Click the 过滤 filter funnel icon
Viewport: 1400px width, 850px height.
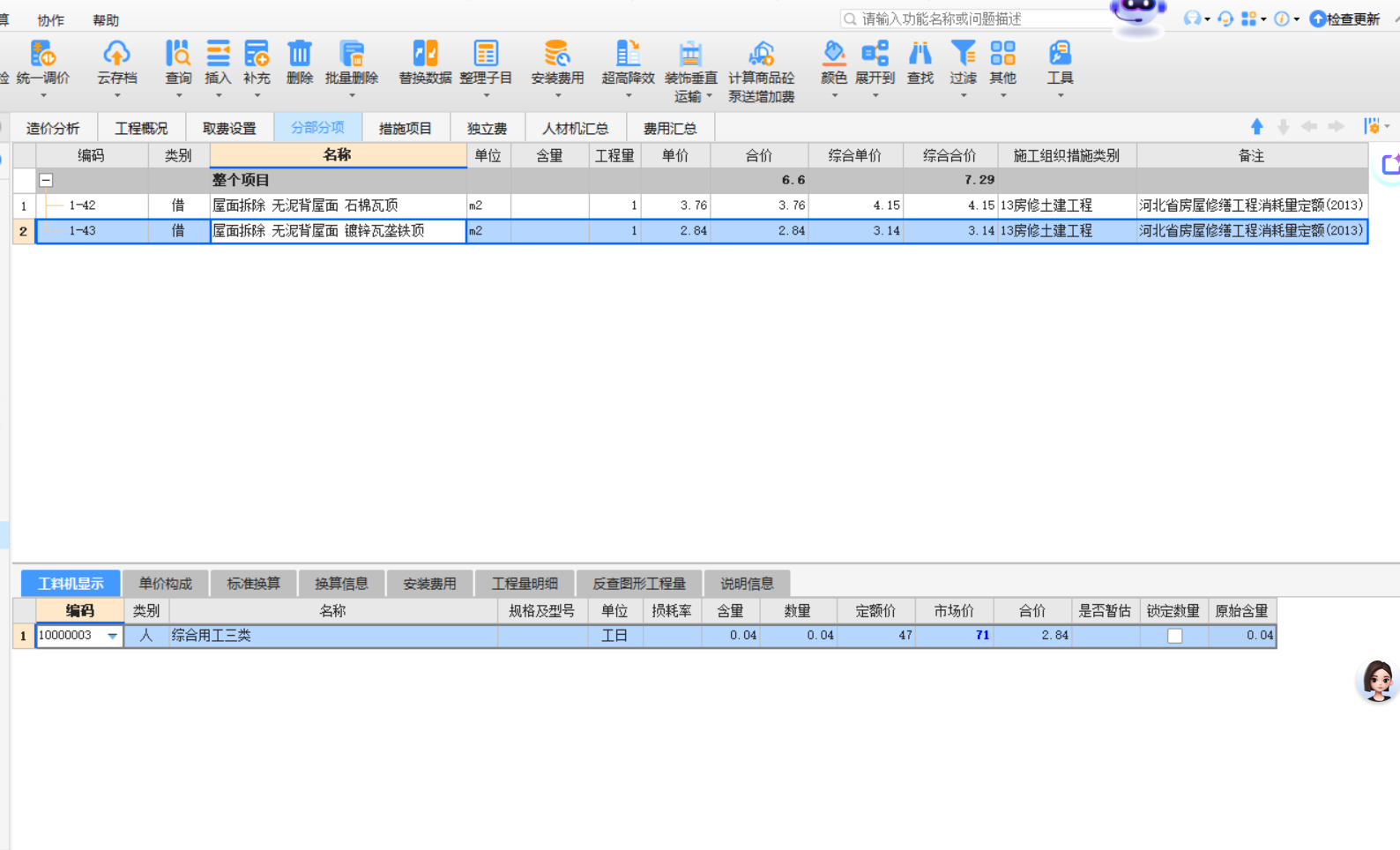point(963,54)
